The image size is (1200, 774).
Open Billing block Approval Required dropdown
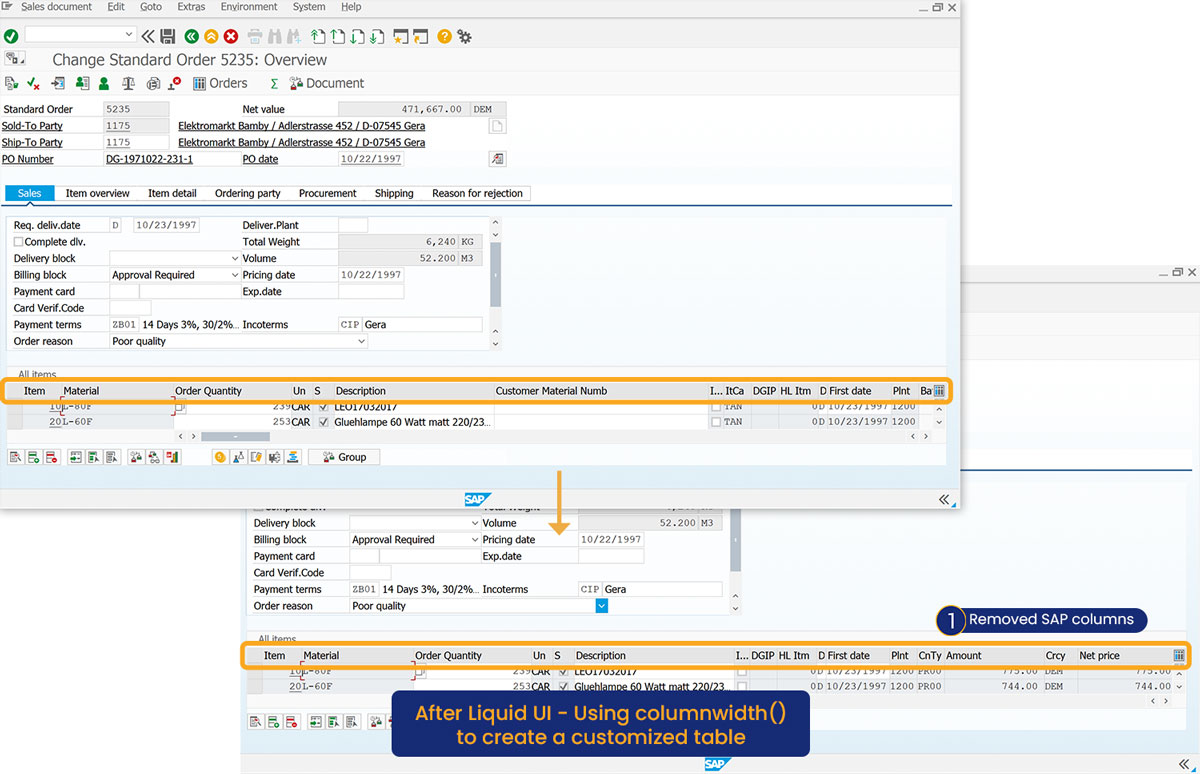[235, 275]
